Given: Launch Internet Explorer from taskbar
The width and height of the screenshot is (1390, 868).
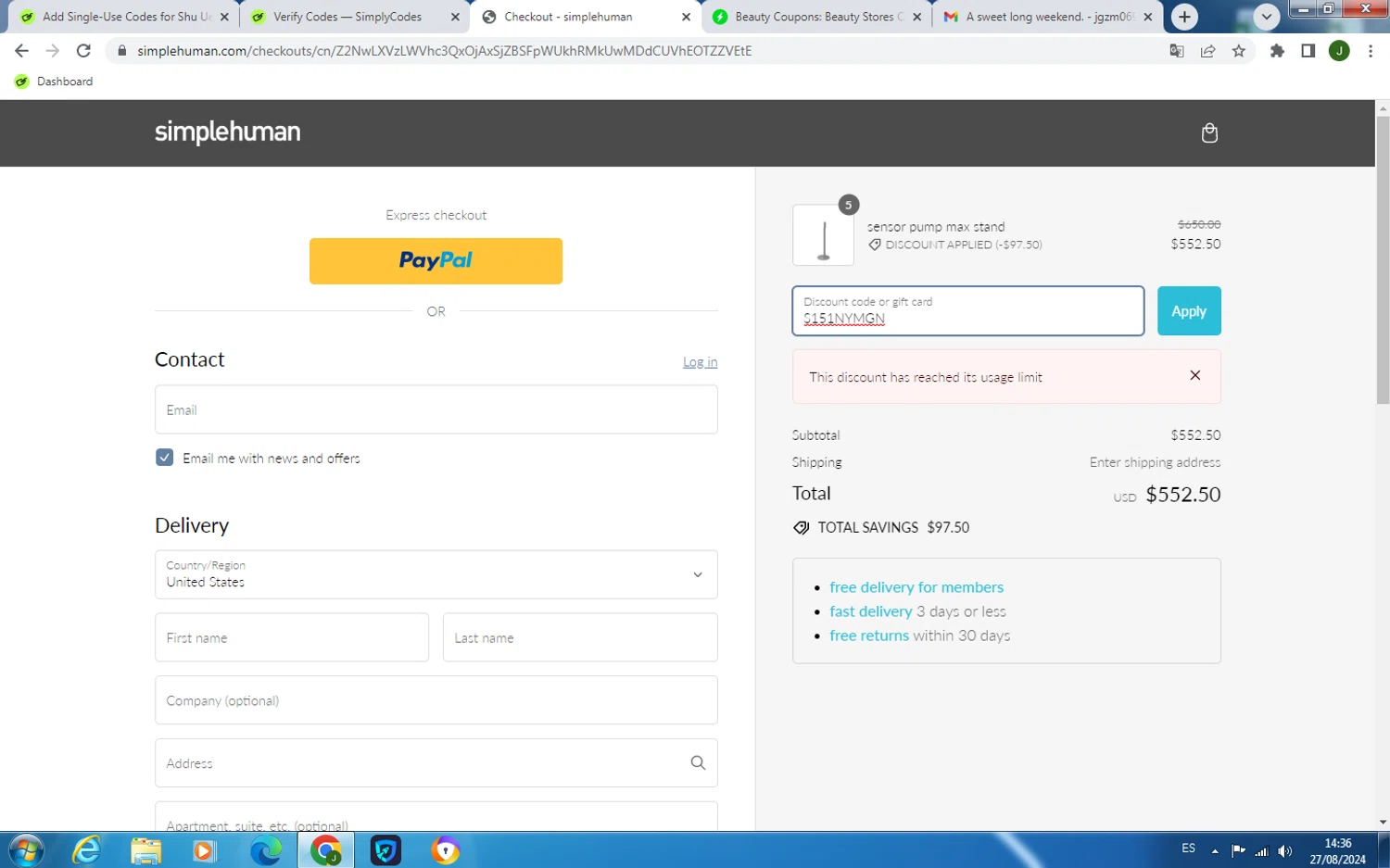Looking at the screenshot, I should pyautogui.click(x=86, y=850).
